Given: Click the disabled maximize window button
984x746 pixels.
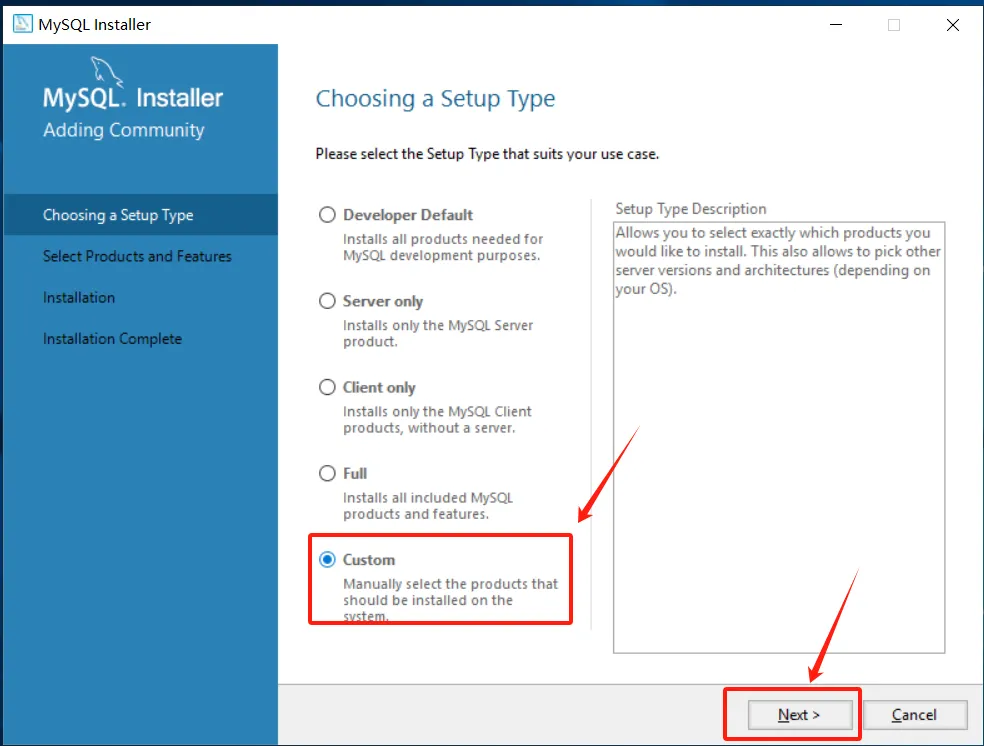Looking at the screenshot, I should (x=894, y=24).
